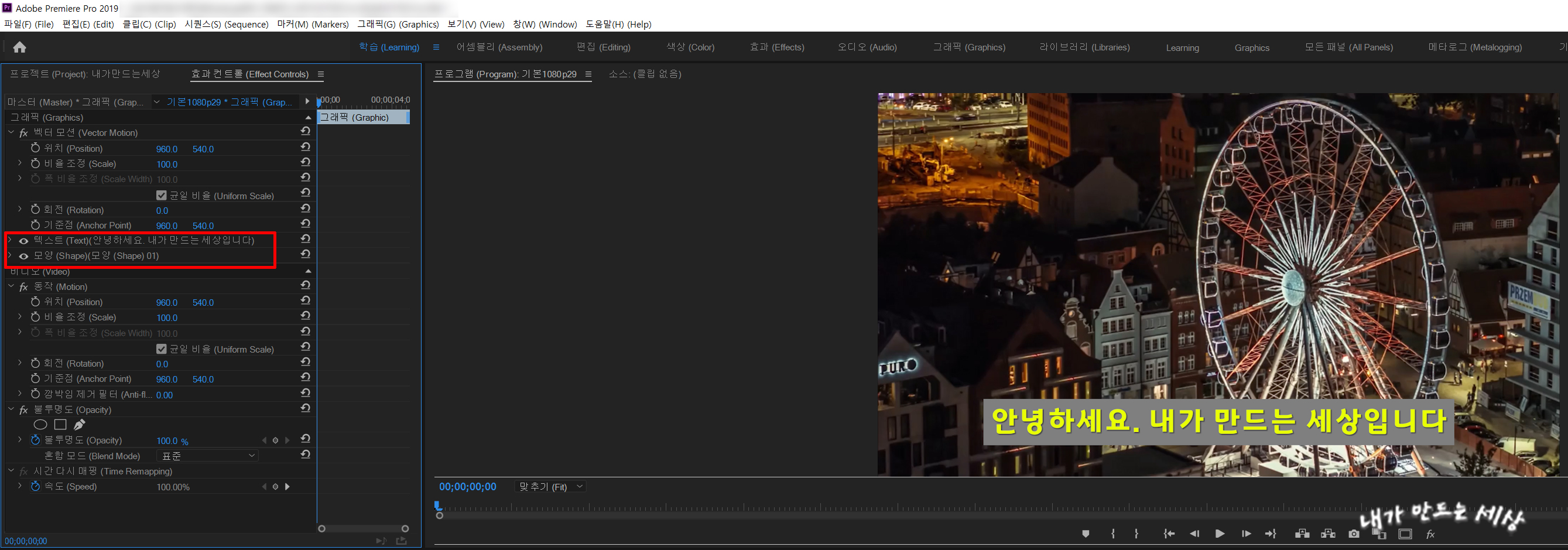Reset Motion Rotation parameter
Viewport: 1568px width, 550px height.
306,363
